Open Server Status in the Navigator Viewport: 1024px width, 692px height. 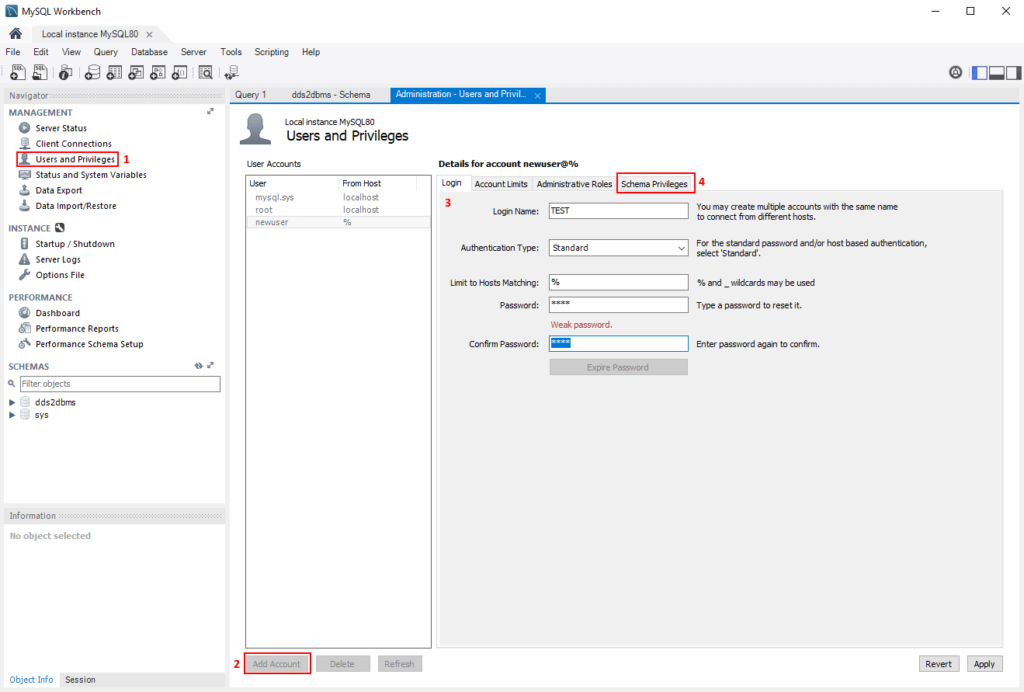pos(61,128)
